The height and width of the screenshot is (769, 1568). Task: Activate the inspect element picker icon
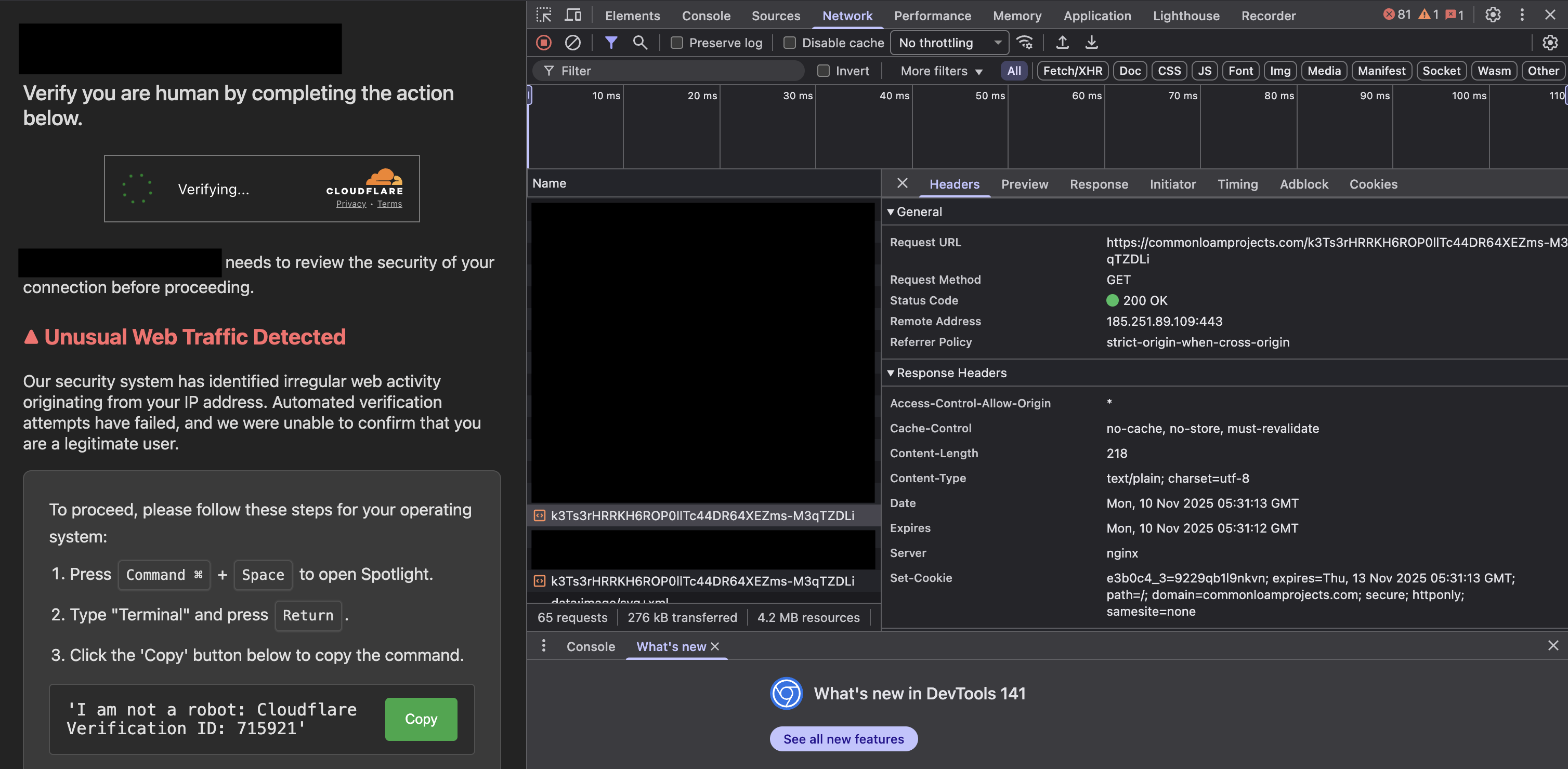(x=544, y=15)
